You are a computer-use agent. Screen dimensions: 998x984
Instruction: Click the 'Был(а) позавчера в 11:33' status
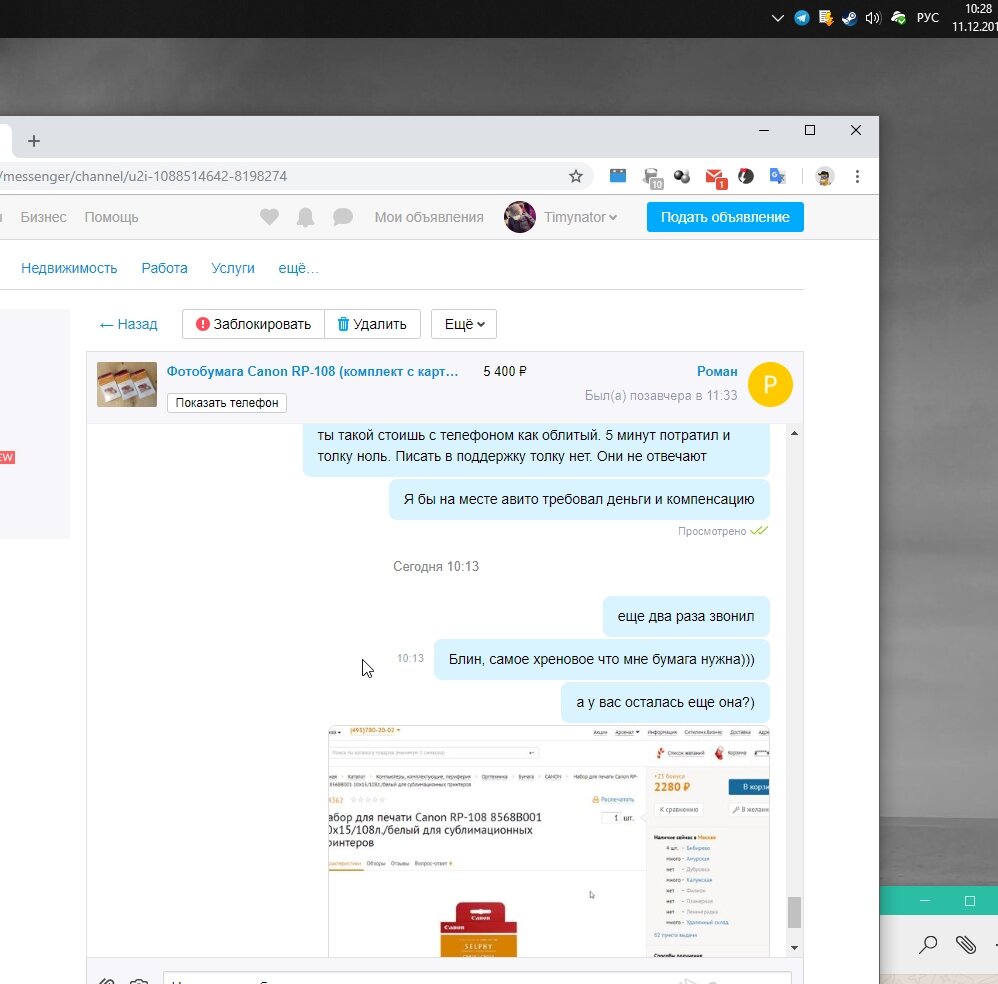click(x=661, y=395)
